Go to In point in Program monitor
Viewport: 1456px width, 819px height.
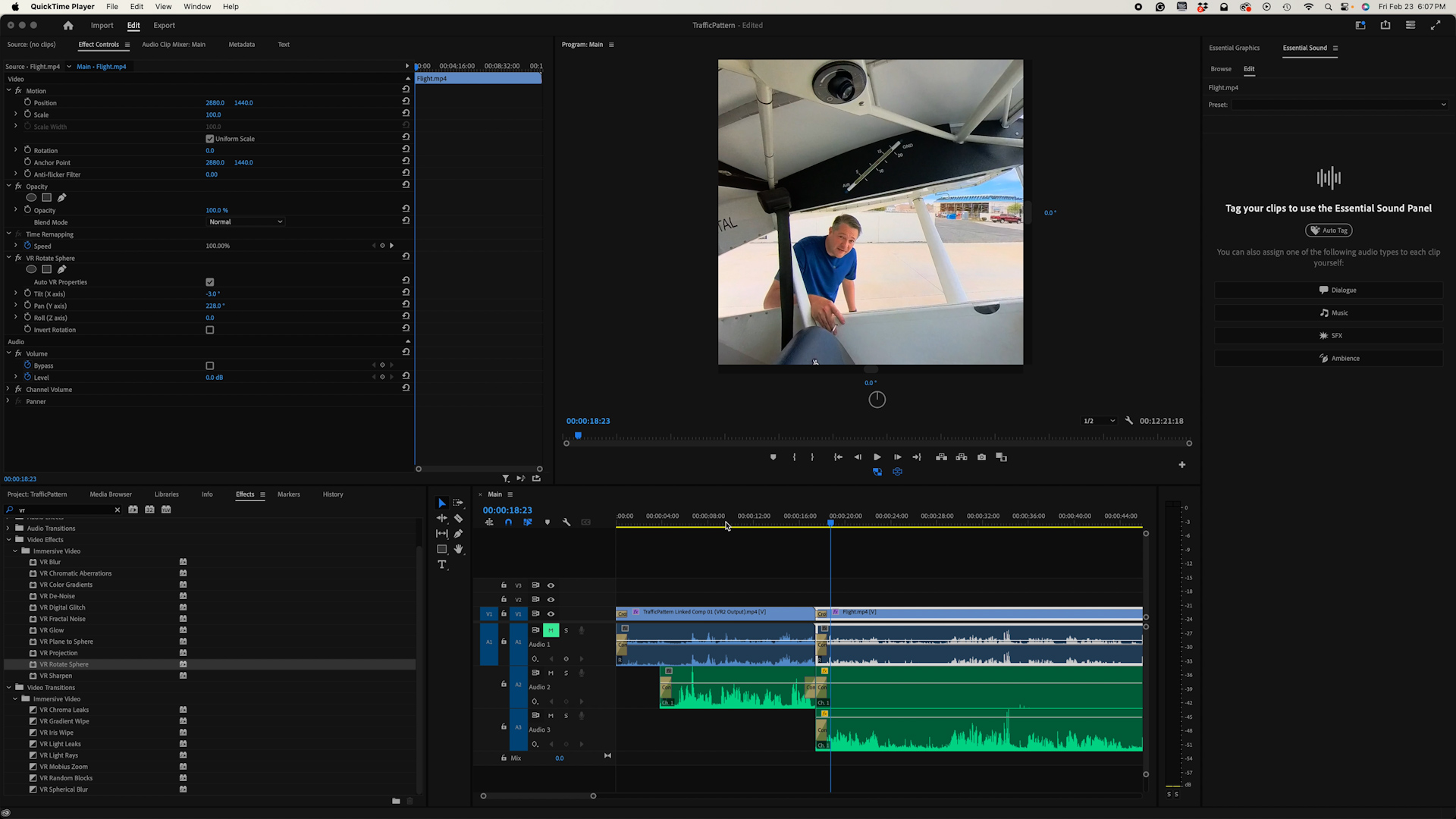838,457
